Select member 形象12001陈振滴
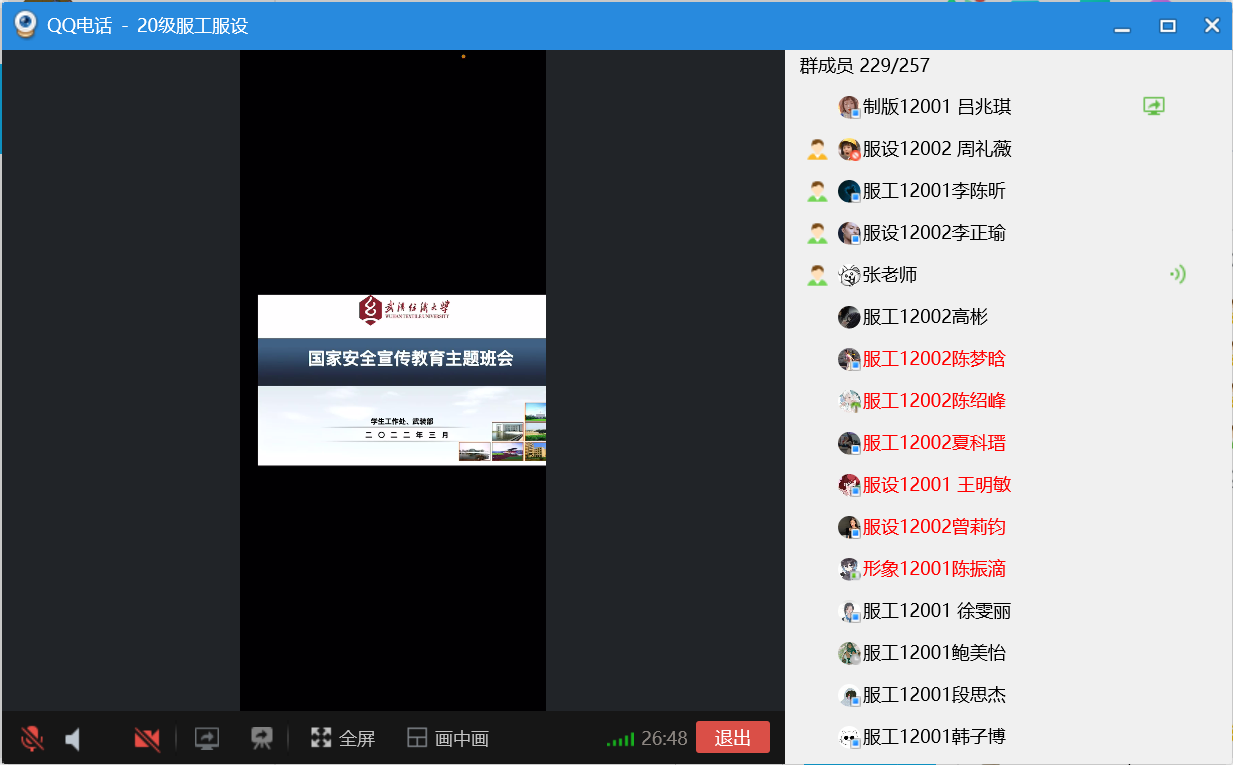 point(933,569)
